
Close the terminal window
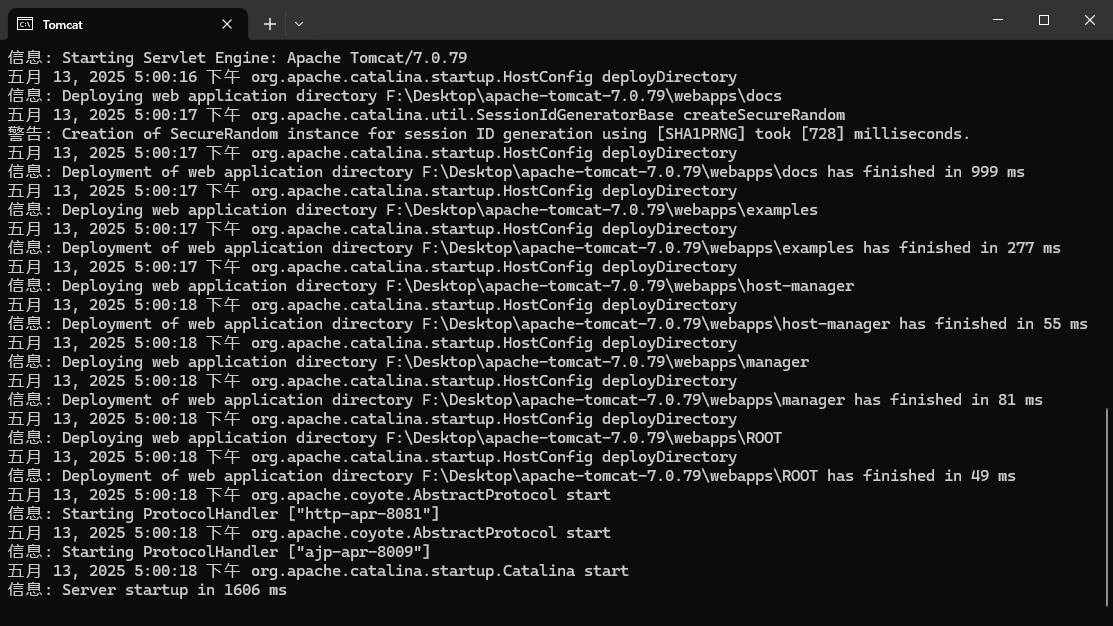coord(1090,20)
